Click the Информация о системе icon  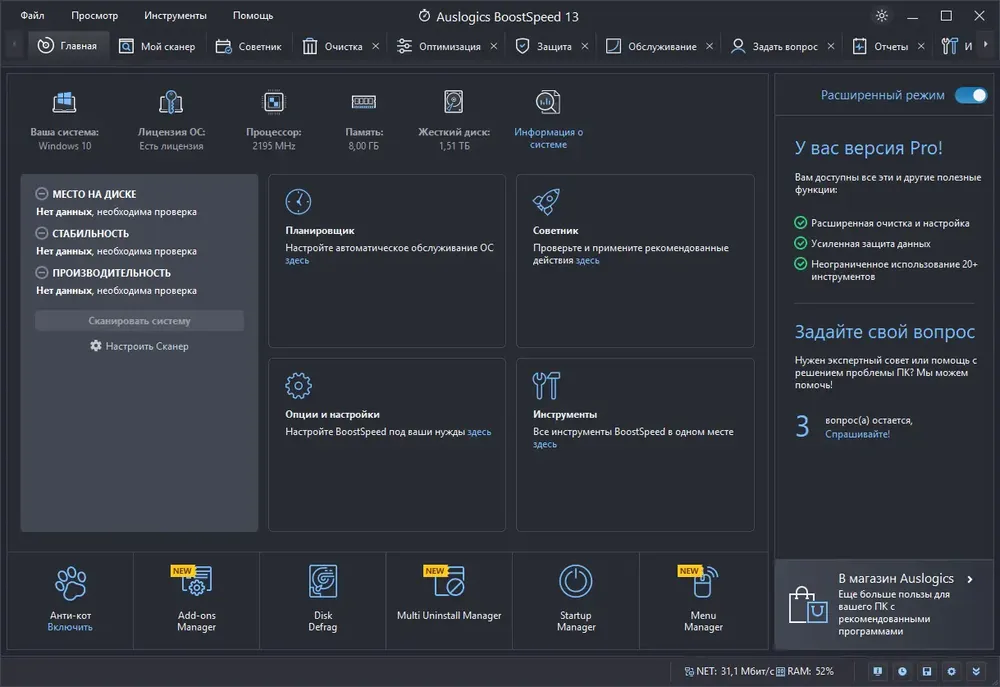(548, 102)
